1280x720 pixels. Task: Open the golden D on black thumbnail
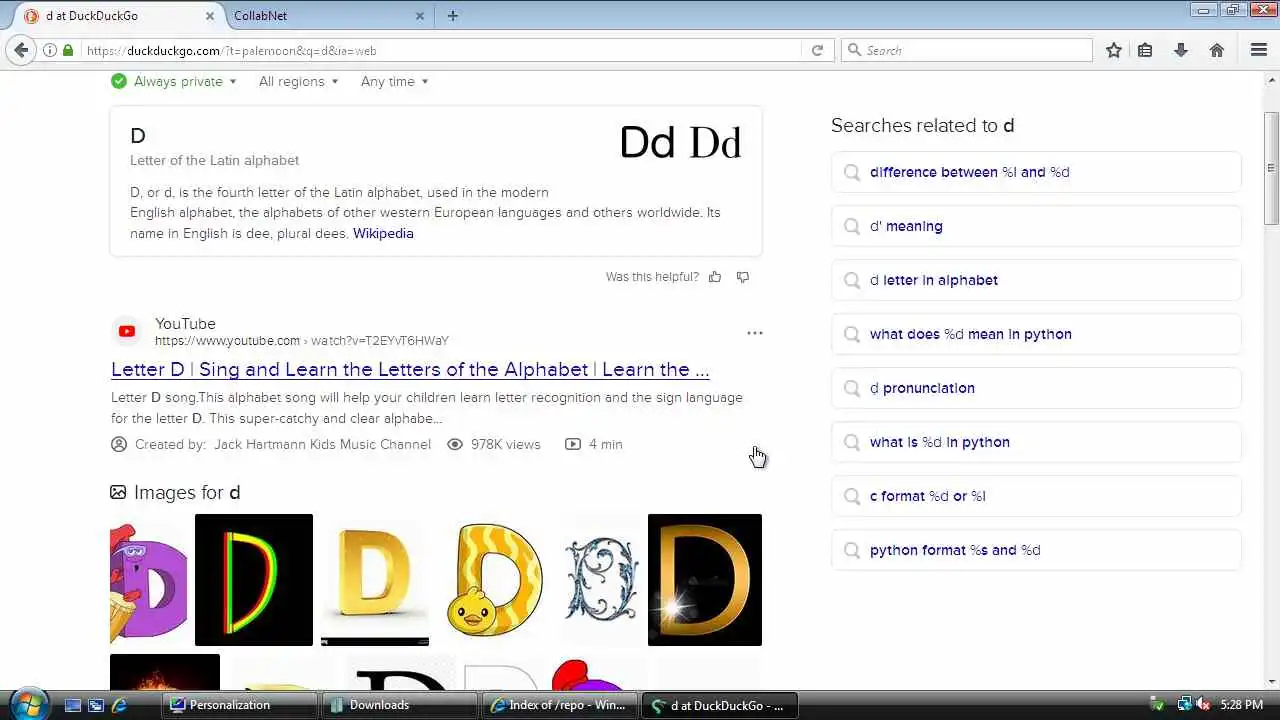point(705,580)
